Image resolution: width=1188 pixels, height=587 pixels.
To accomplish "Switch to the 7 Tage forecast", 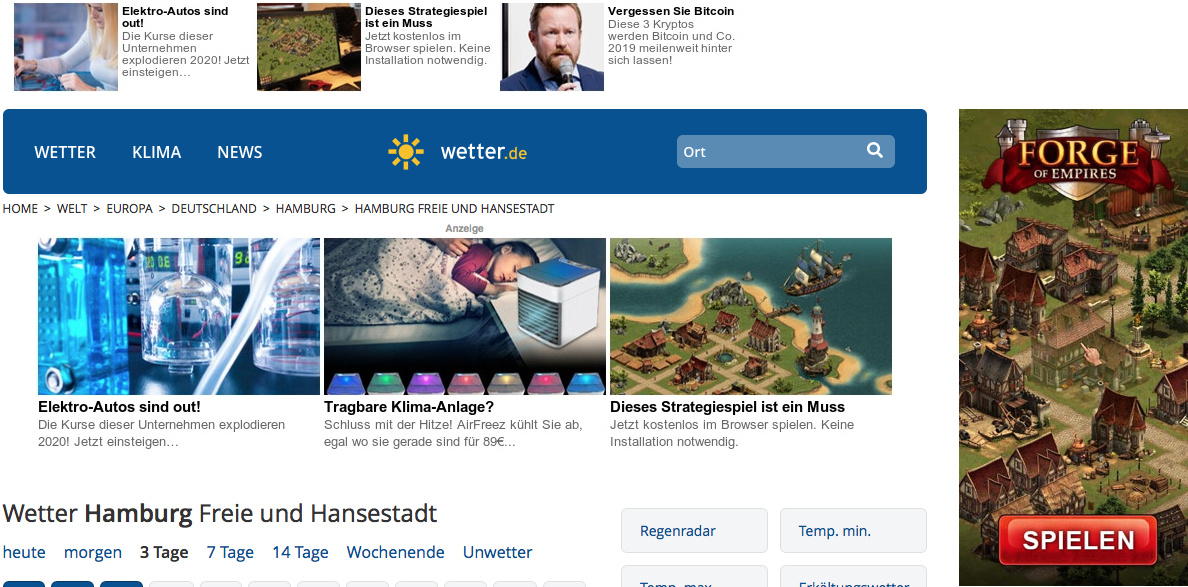I will pyautogui.click(x=230, y=552).
